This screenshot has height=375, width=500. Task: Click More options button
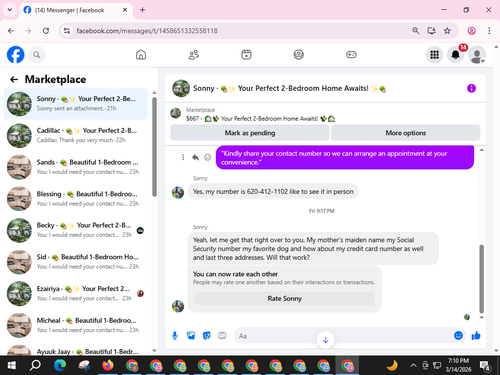(406, 133)
